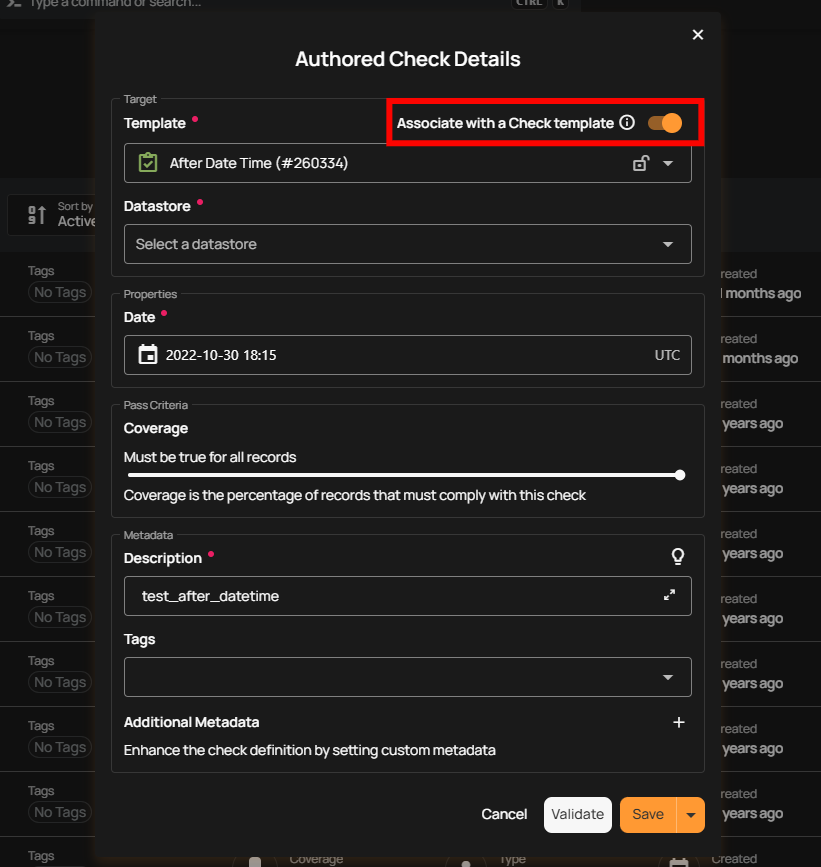Click the clipboard check icon in Template field
This screenshot has height=867, width=821.
(148, 163)
